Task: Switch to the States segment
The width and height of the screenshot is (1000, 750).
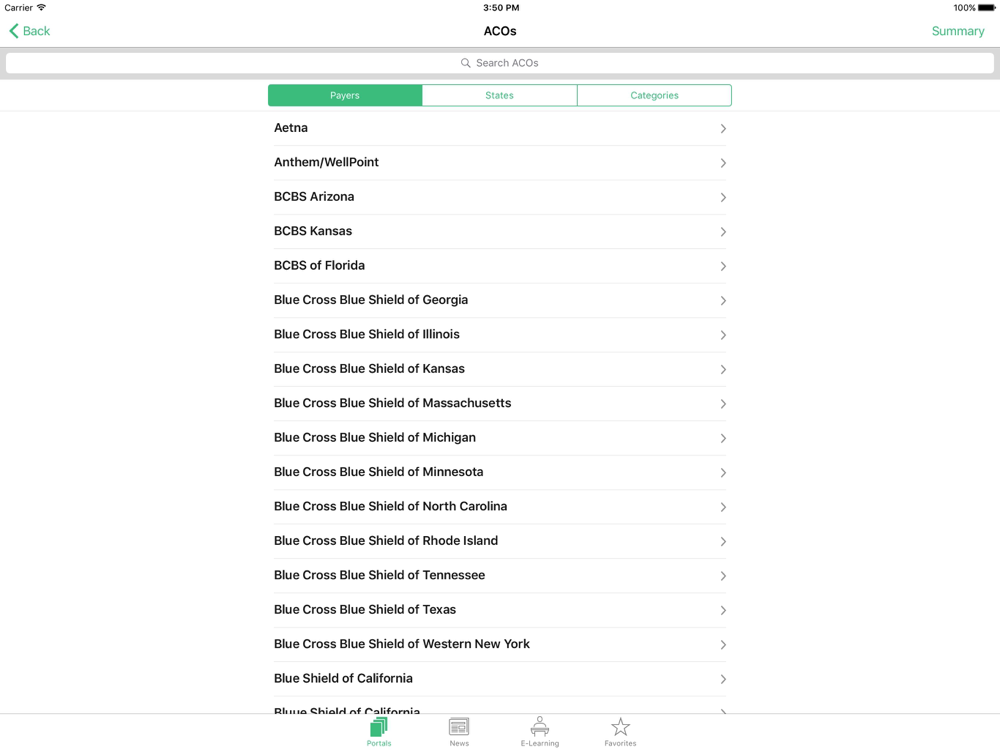Action: pyautogui.click(x=499, y=95)
